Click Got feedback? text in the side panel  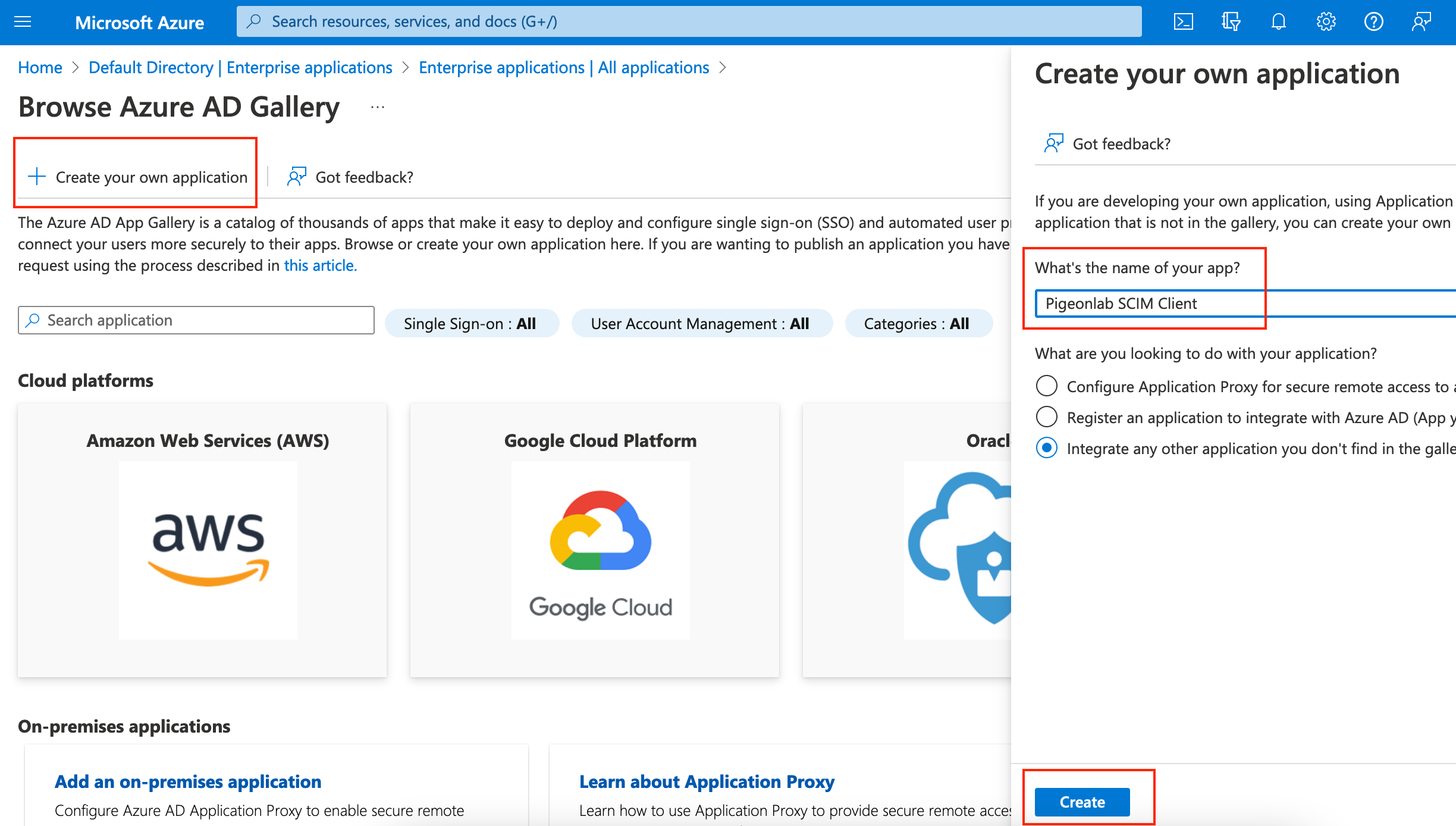[1121, 144]
